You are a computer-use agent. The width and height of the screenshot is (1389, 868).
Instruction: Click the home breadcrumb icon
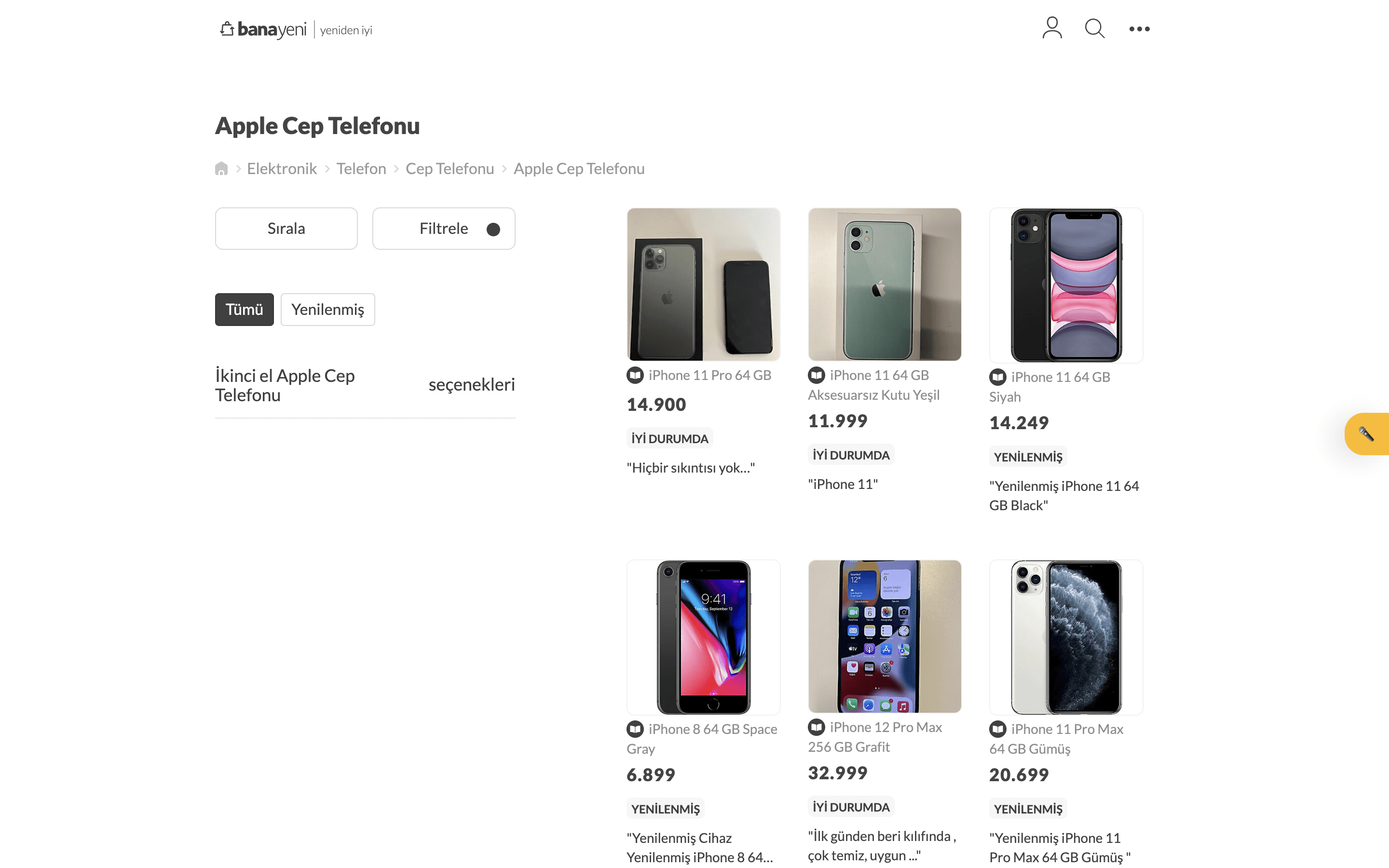221,169
